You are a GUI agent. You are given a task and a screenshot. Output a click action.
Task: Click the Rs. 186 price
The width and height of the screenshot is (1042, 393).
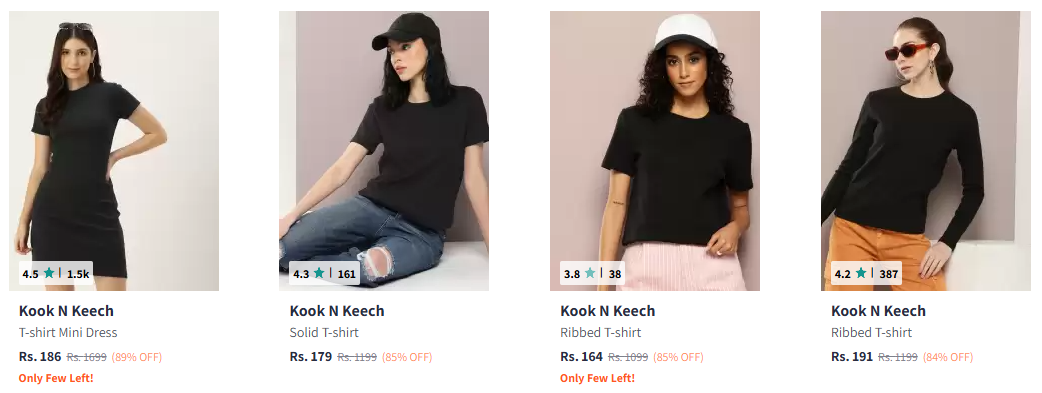click(40, 356)
